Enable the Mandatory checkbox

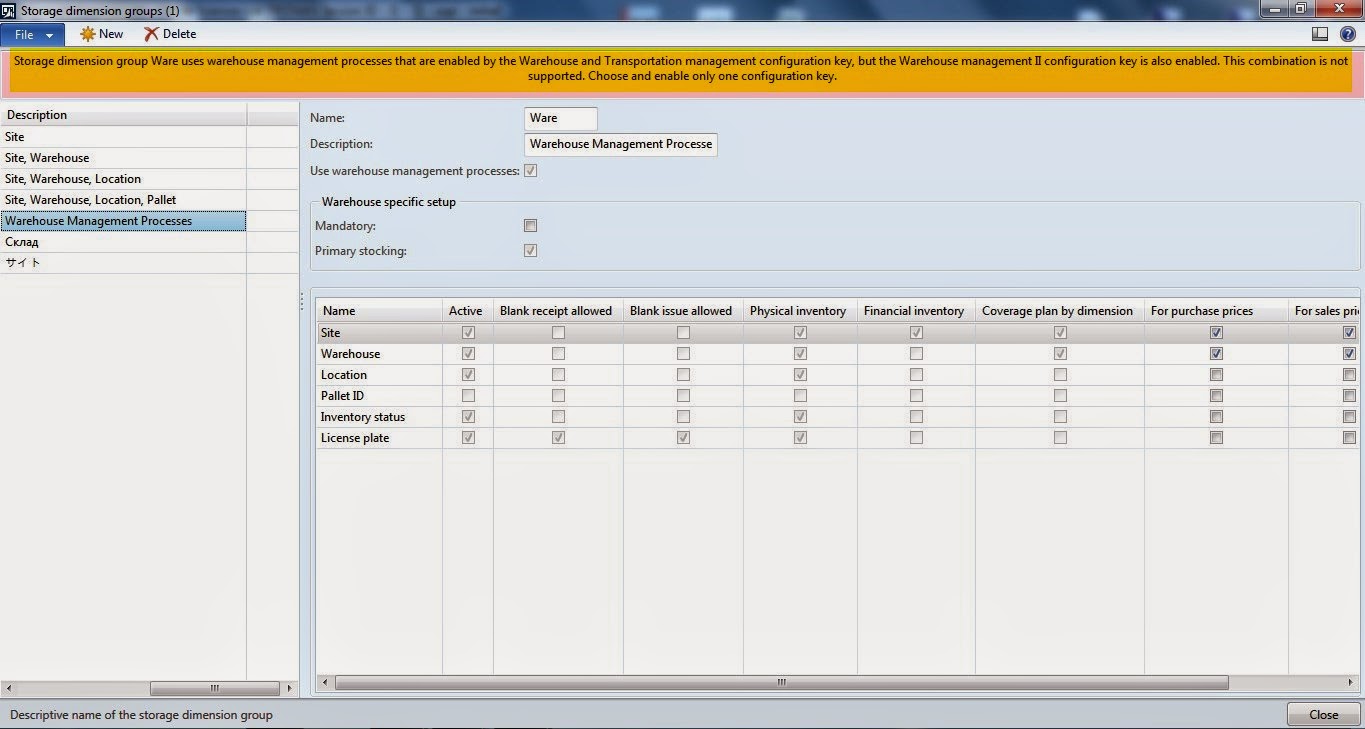530,225
